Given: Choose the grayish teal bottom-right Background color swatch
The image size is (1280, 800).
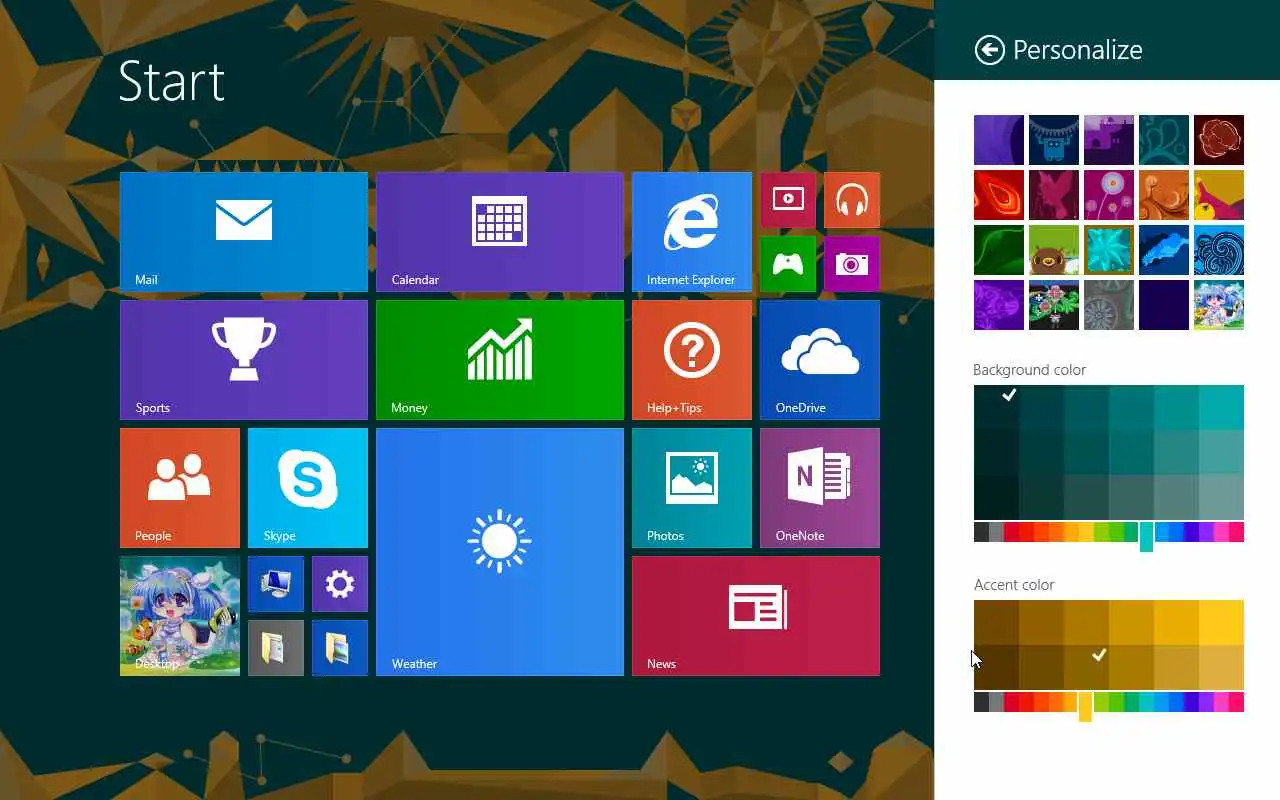Looking at the screenshot, I should coord(1221,497).
